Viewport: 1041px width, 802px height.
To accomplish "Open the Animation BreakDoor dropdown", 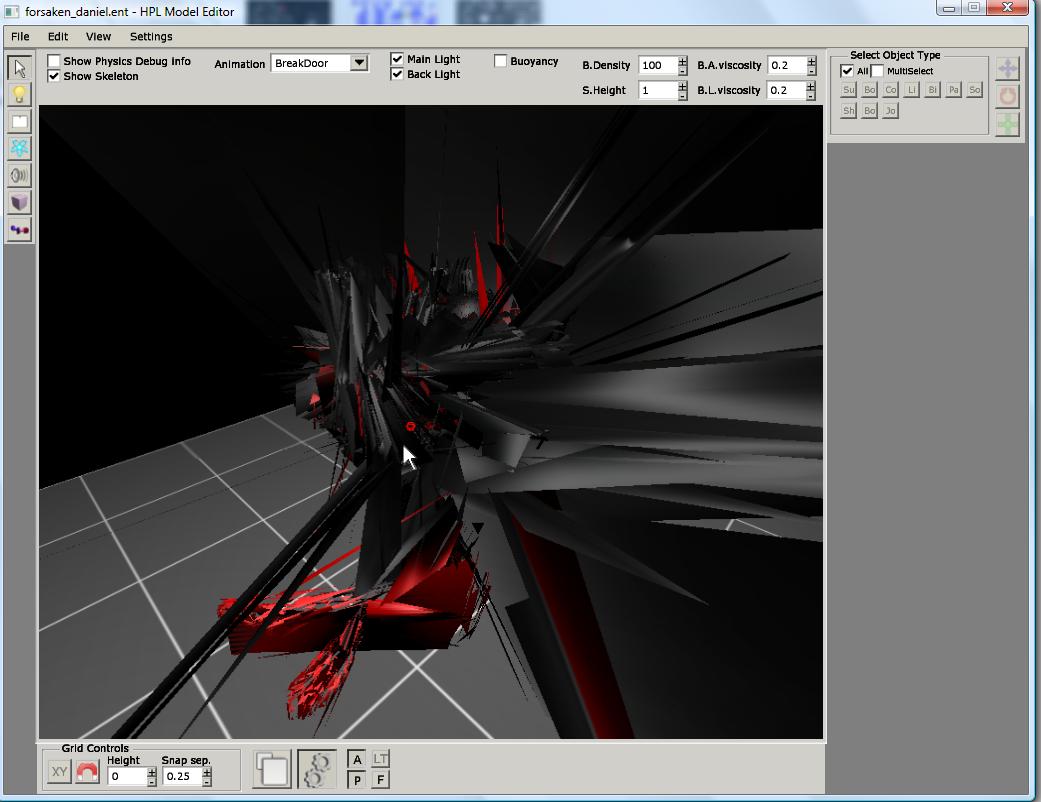I will tap(359, 63).
